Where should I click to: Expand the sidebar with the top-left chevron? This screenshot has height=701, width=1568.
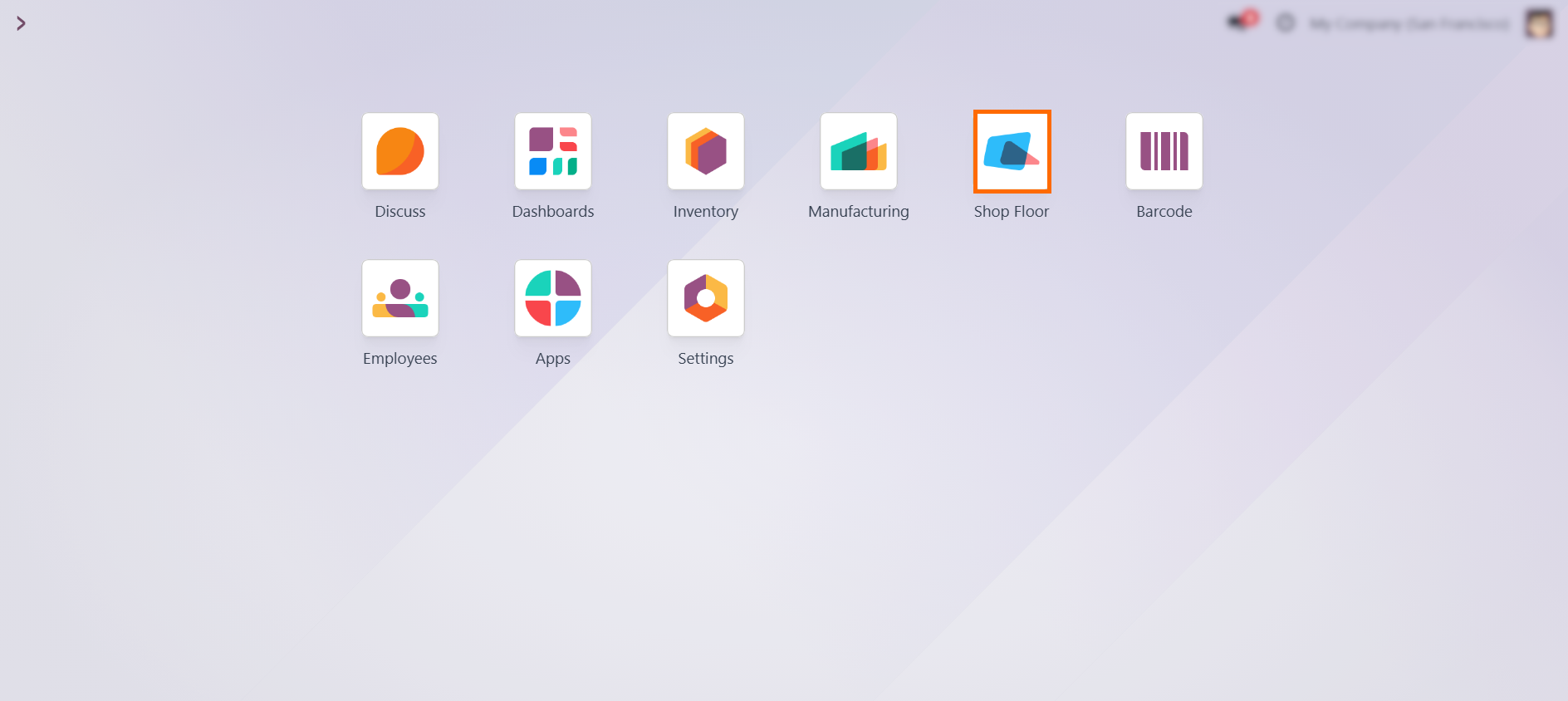(21, 23)
